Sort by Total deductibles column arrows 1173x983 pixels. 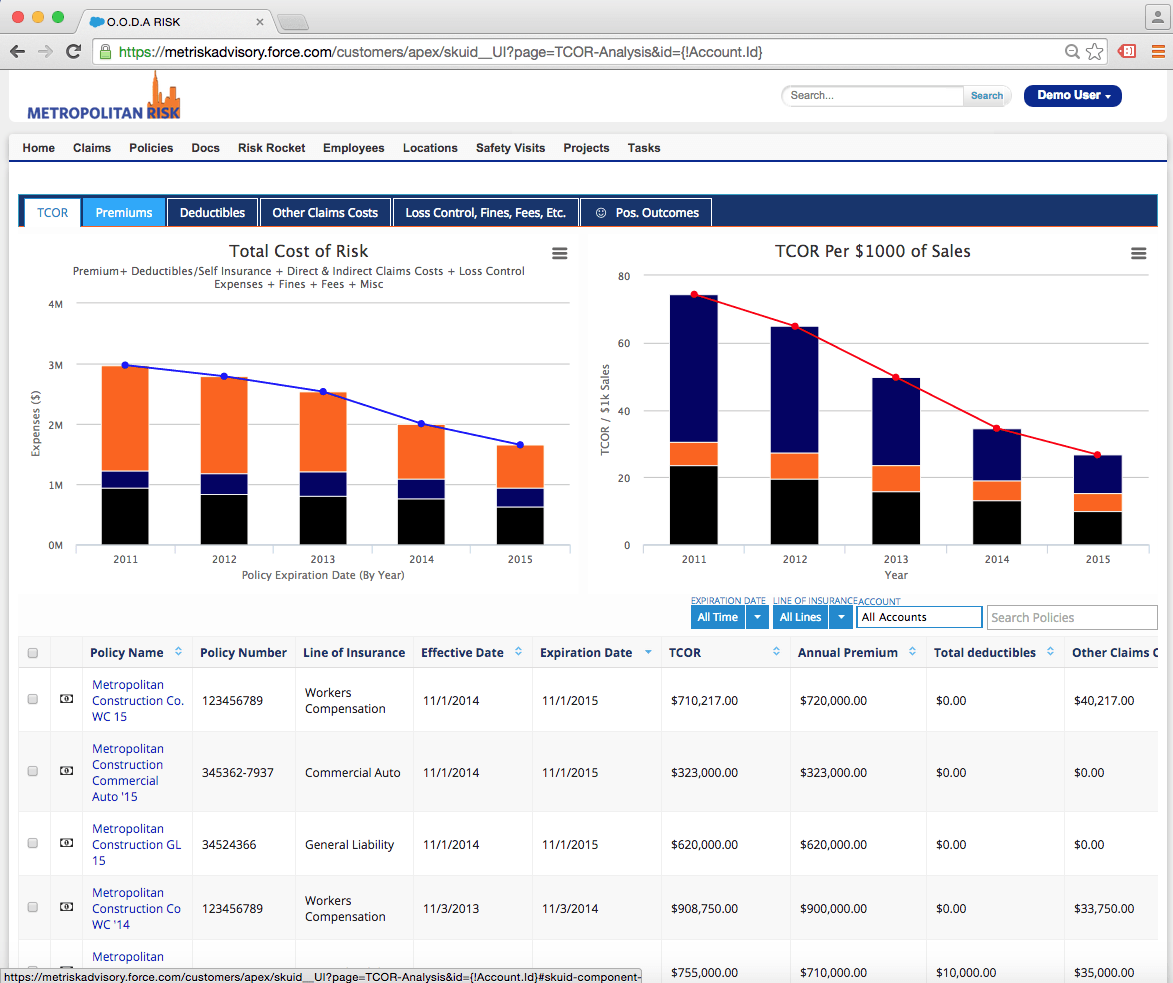[1050, 652]
